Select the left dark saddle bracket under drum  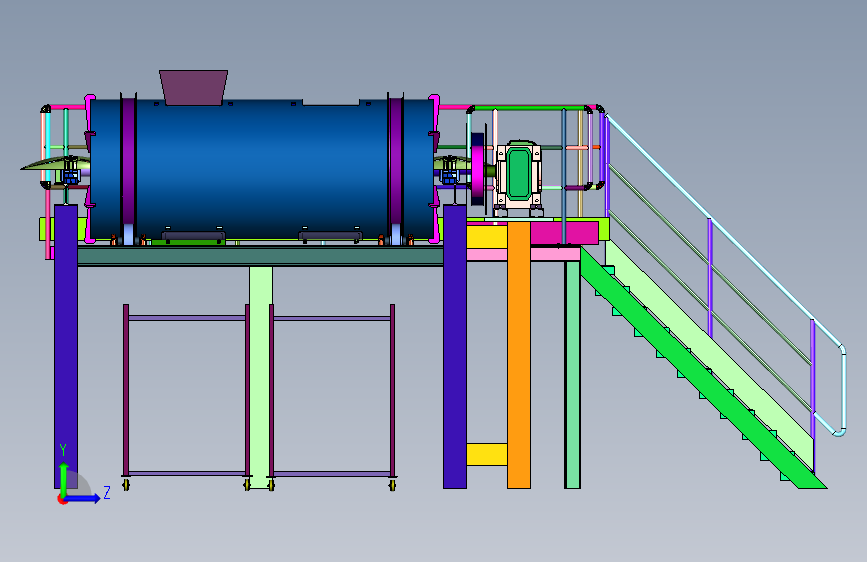pyautogui.click(x=194, y=237)
